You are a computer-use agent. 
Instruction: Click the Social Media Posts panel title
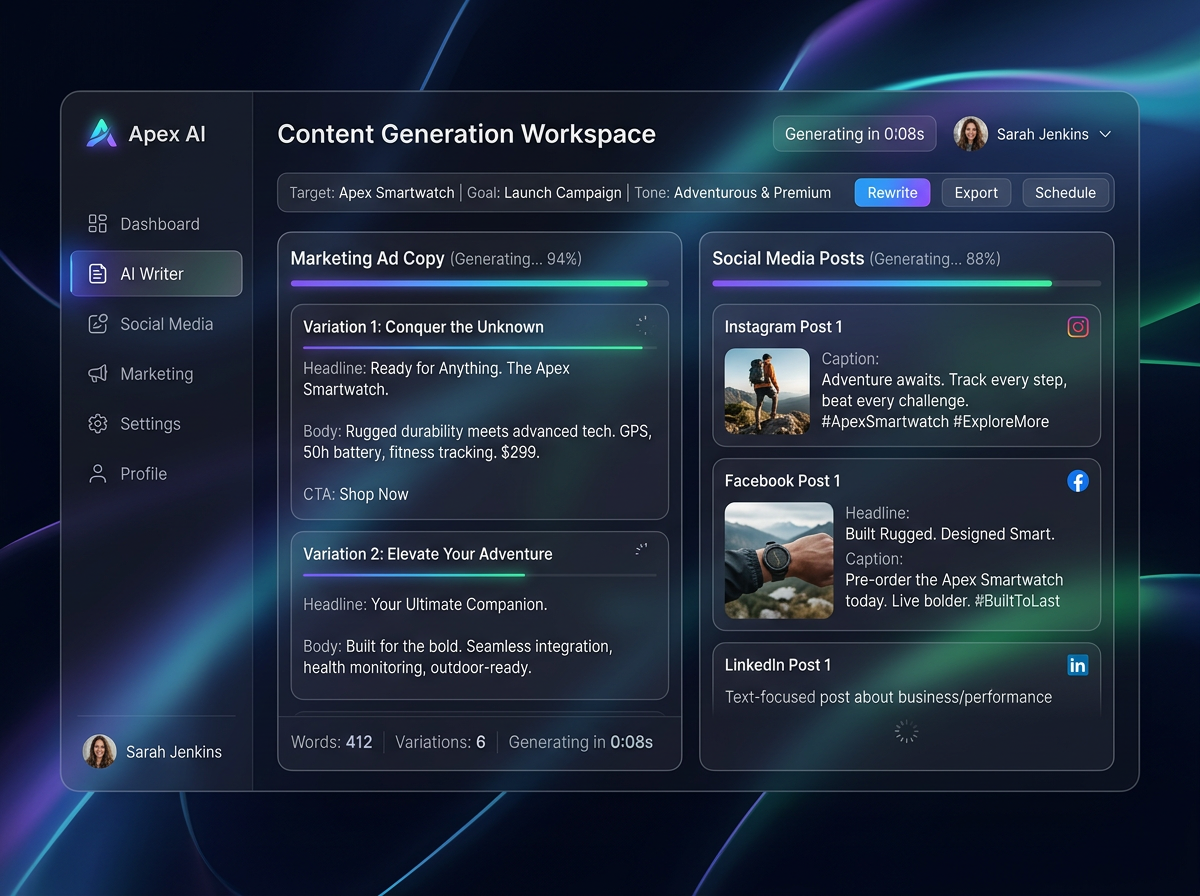(788, 258)
